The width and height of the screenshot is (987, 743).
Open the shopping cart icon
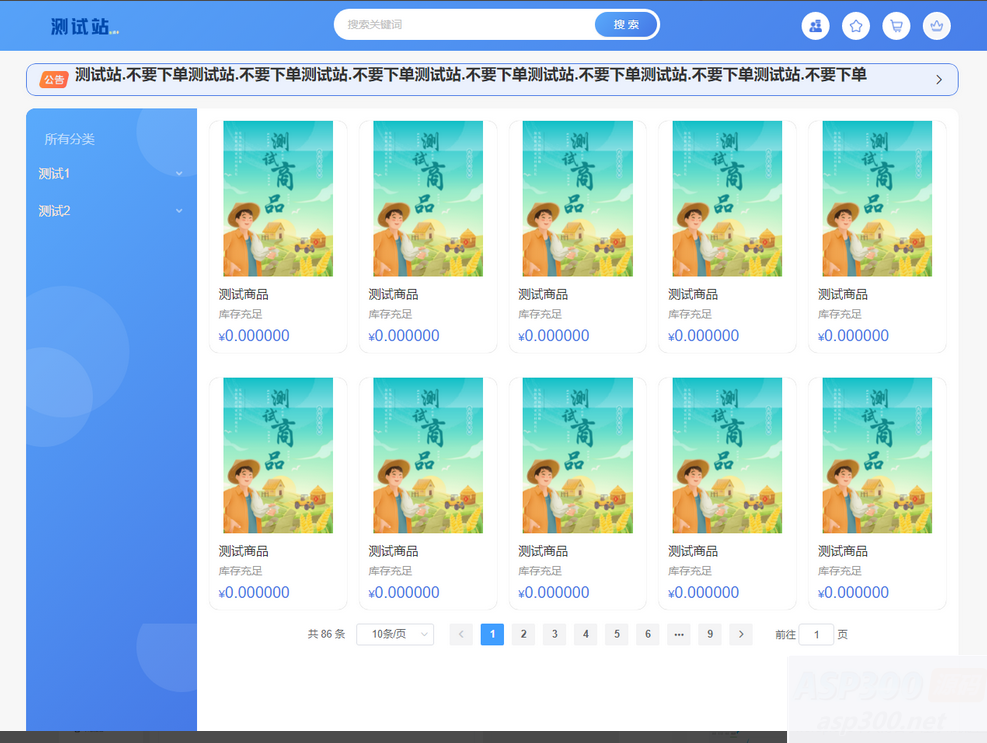click(x=896, y=25)
